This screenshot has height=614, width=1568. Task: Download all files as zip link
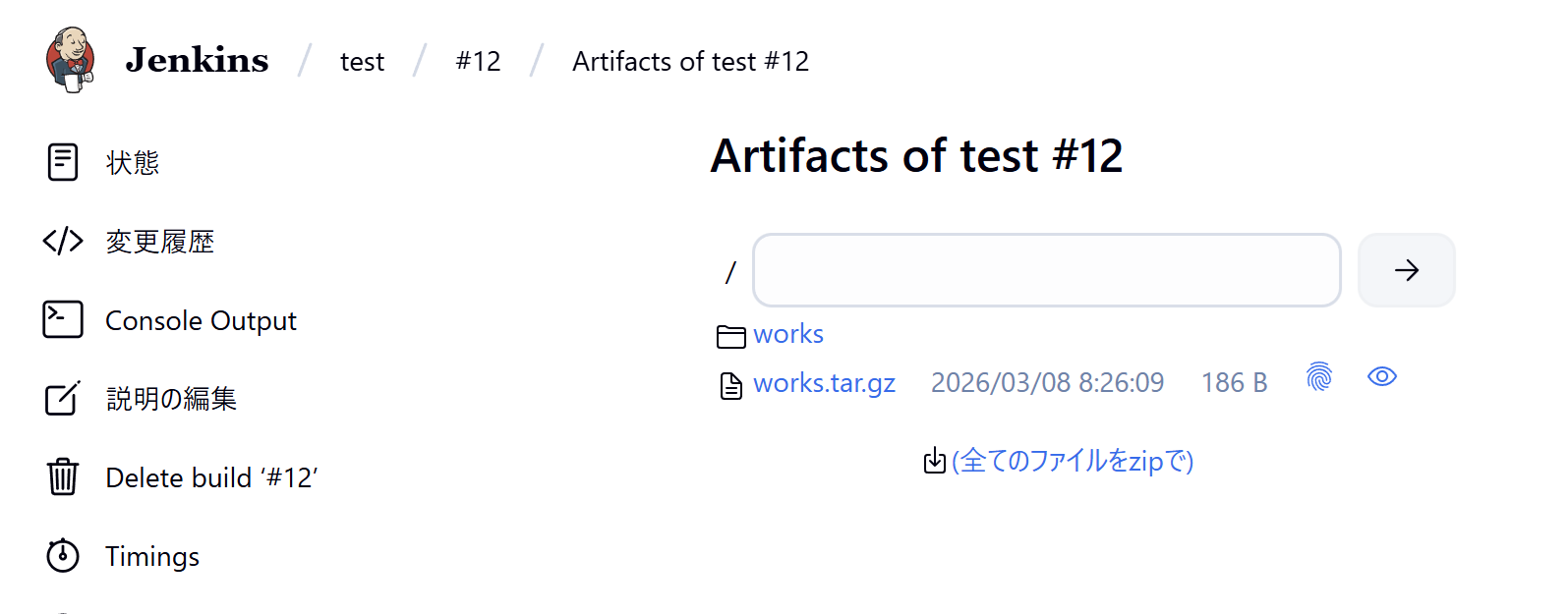(x=1072, y=461)
